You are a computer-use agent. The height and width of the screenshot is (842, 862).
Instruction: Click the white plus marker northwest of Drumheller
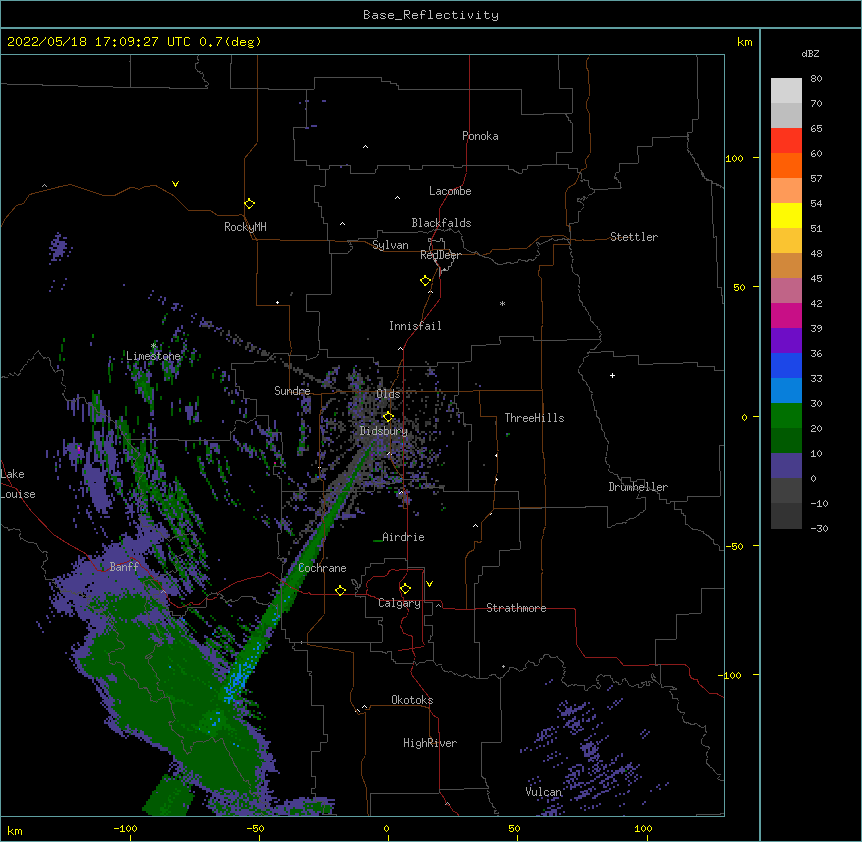612,375
